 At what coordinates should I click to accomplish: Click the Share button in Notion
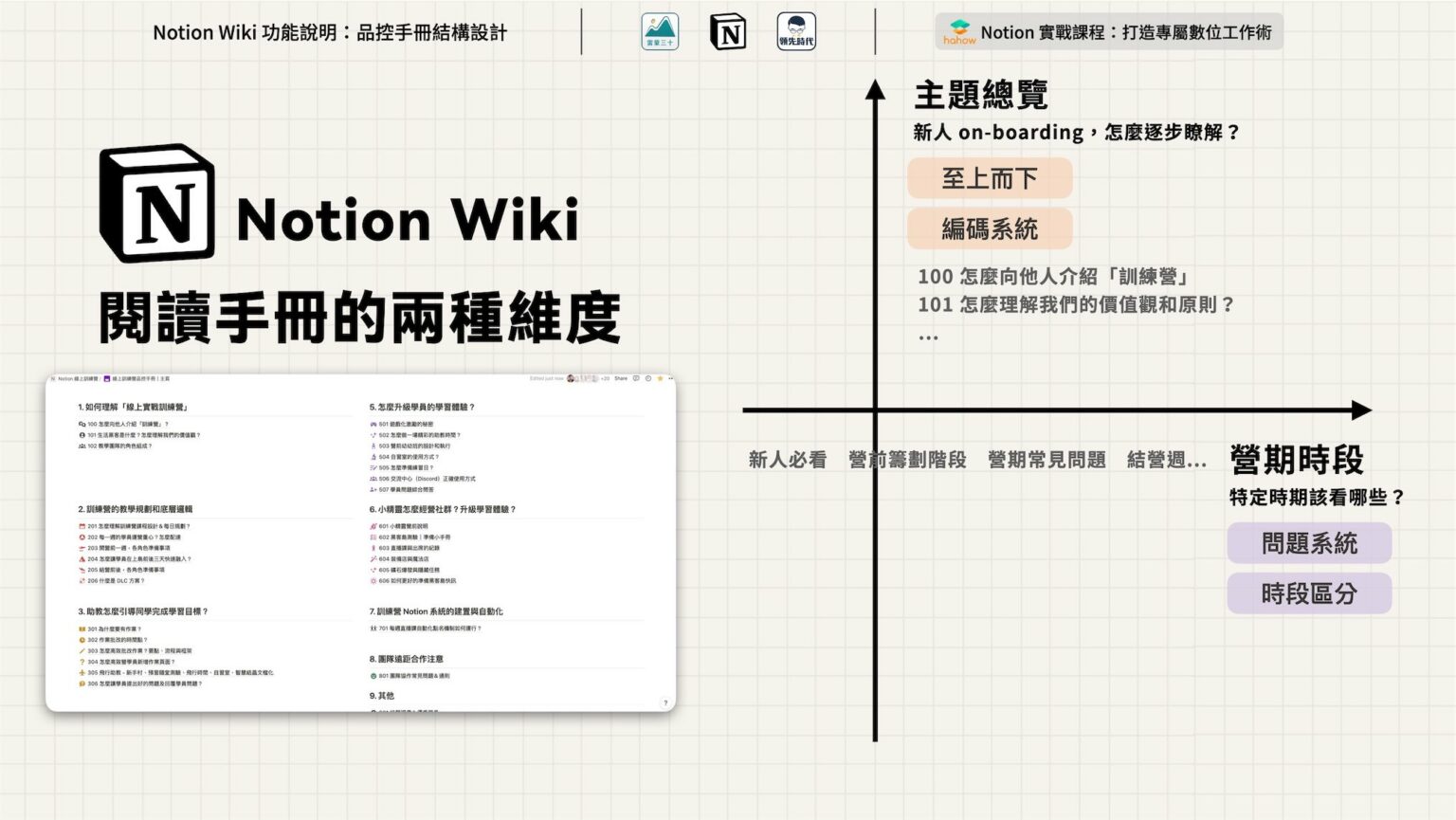pos(622,378)
